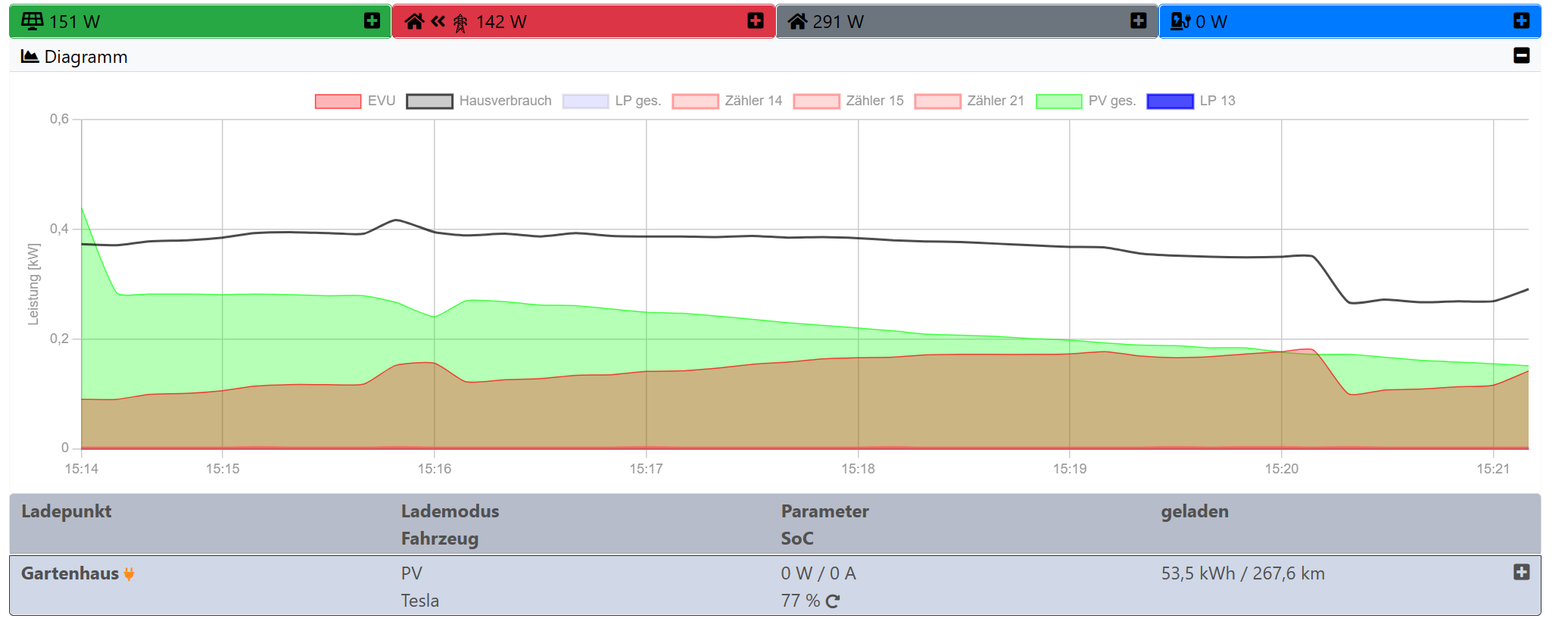The width and height of the screenshot is (1568, 634).
Task: Click the Tesla vehicle entry
Action: coord(420,601)
